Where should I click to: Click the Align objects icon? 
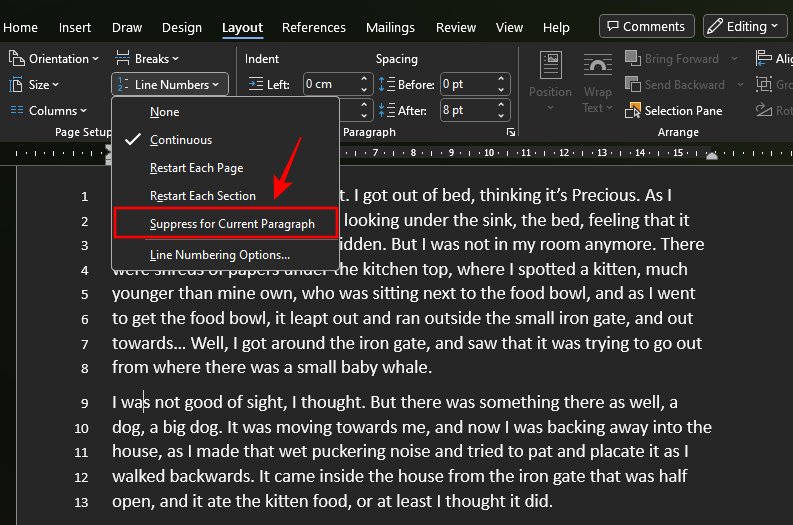[x=763, y=58]
